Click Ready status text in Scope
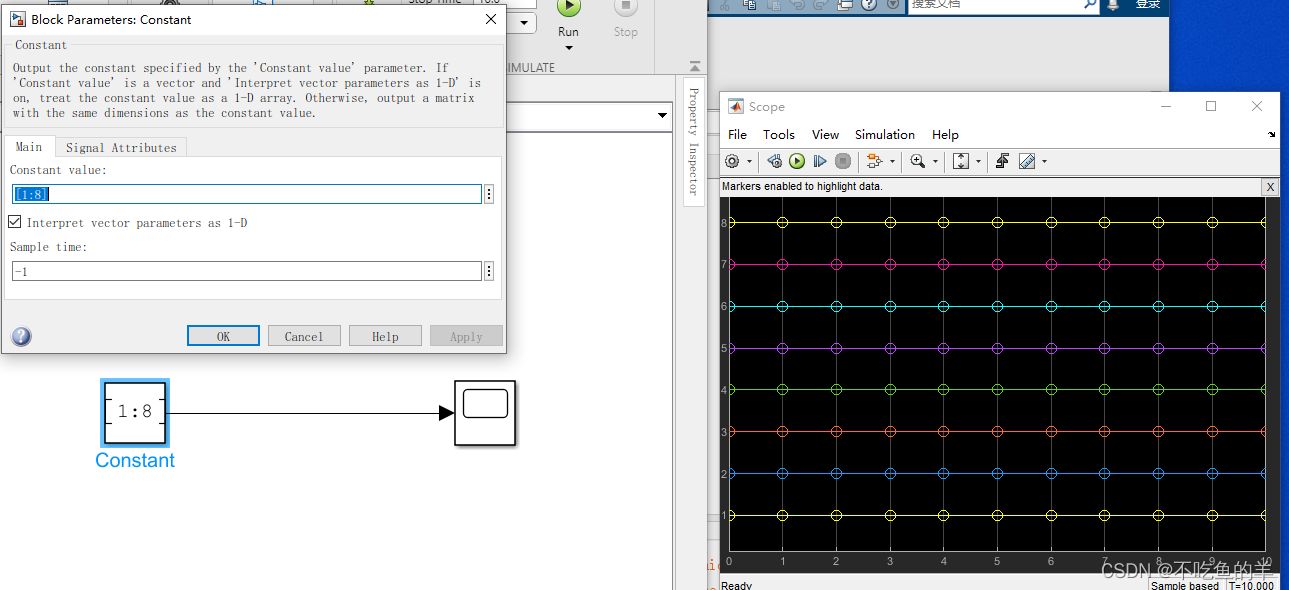This screenshot has width=1289, height=590. coord(737,585)
